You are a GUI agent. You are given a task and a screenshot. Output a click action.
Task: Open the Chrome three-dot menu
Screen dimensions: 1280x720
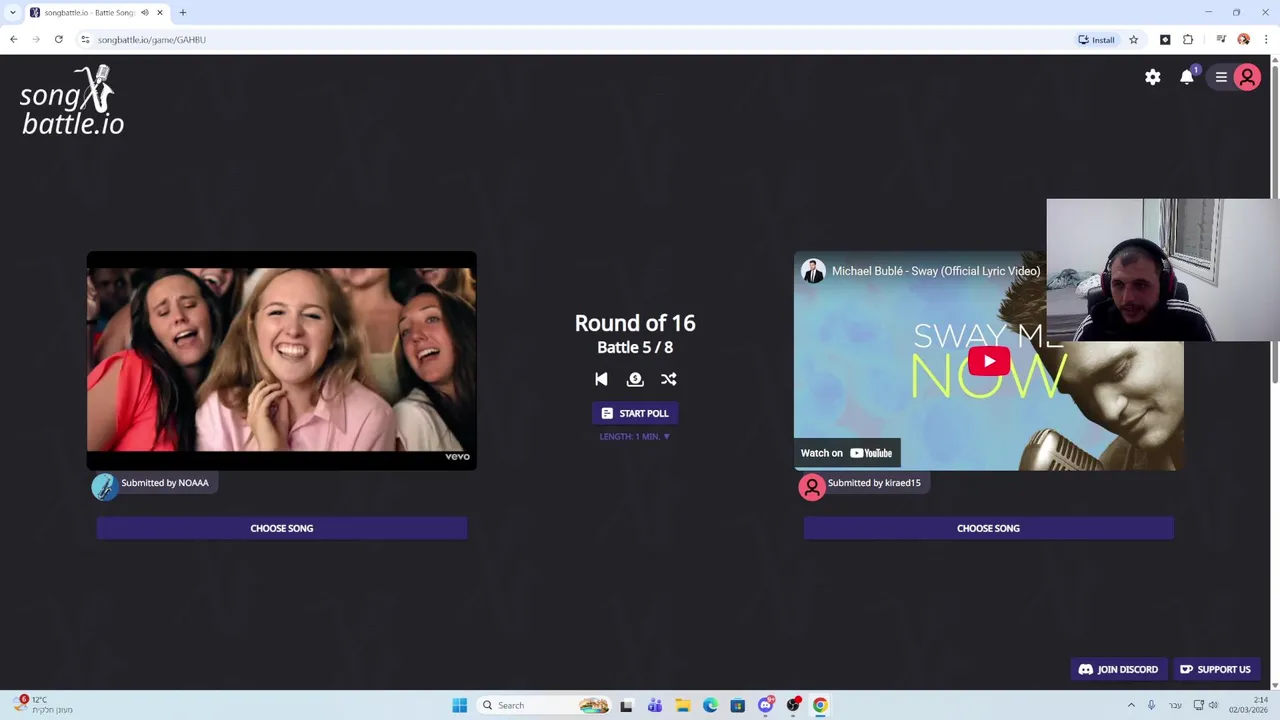pyautogui.click(x=1266, y=40)
